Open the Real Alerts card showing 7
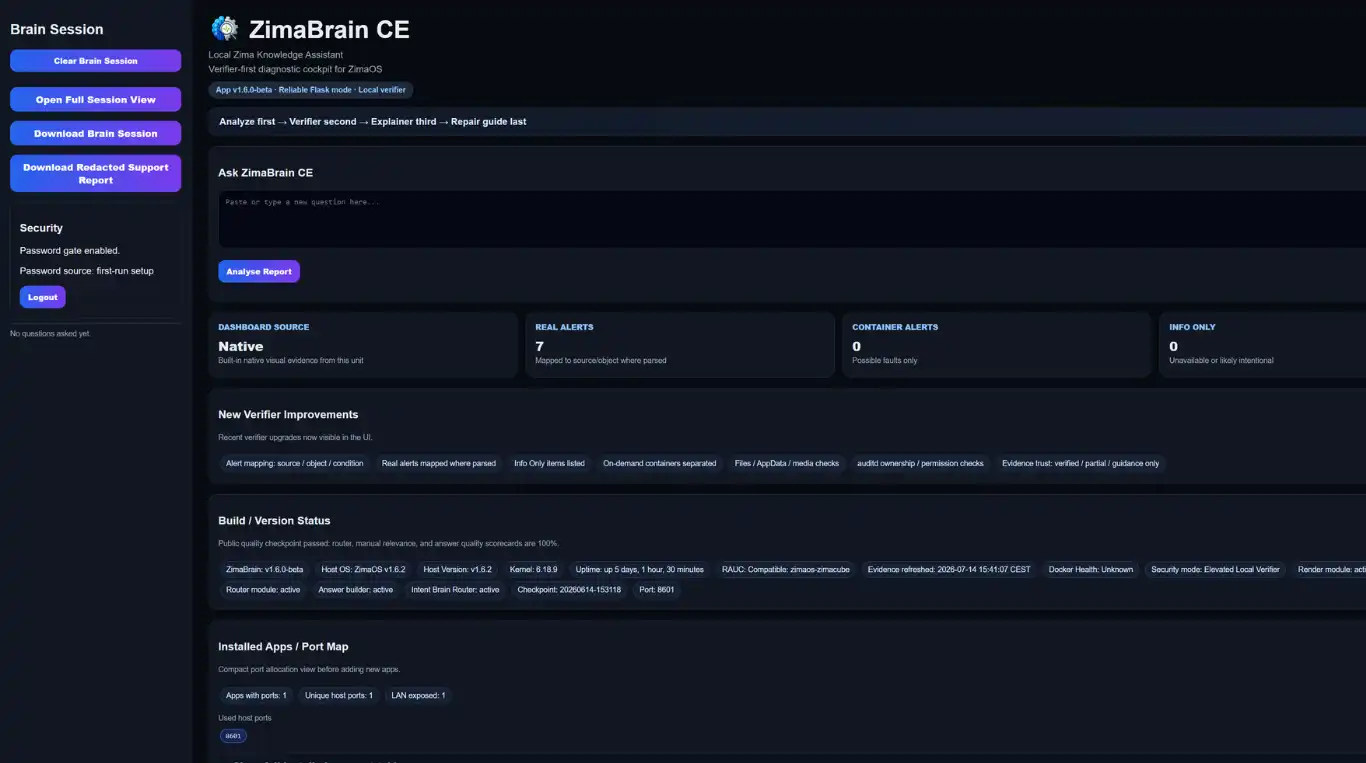 pos(680,345)
